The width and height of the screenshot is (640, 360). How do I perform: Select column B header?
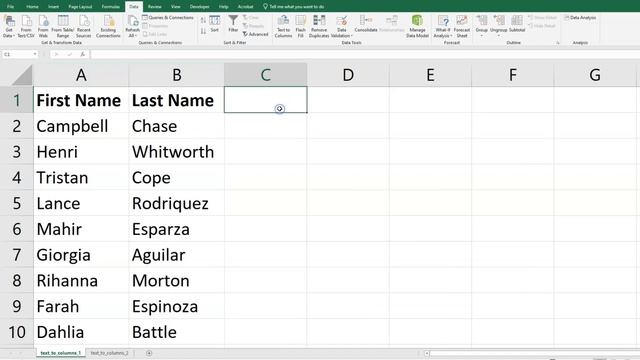pos(176,75)
